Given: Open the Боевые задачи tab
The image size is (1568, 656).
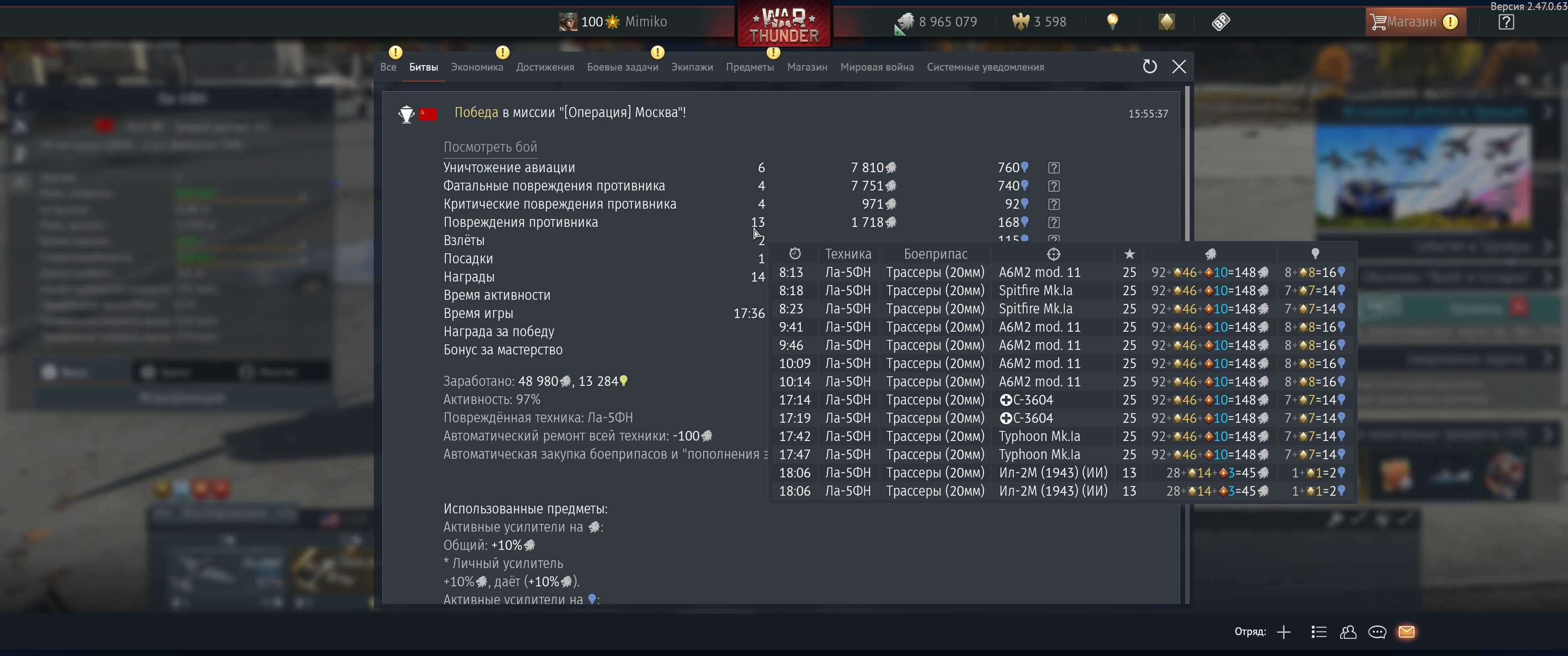Looking at the screenshot, I should pos(622,67).
